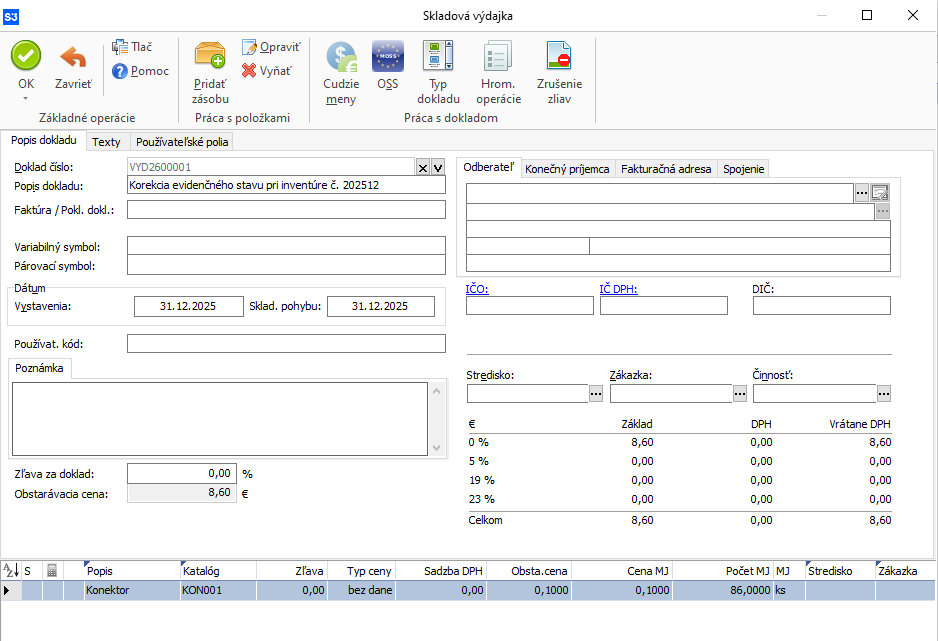Click the Zavrieť back arrow icon

(73, 58)
